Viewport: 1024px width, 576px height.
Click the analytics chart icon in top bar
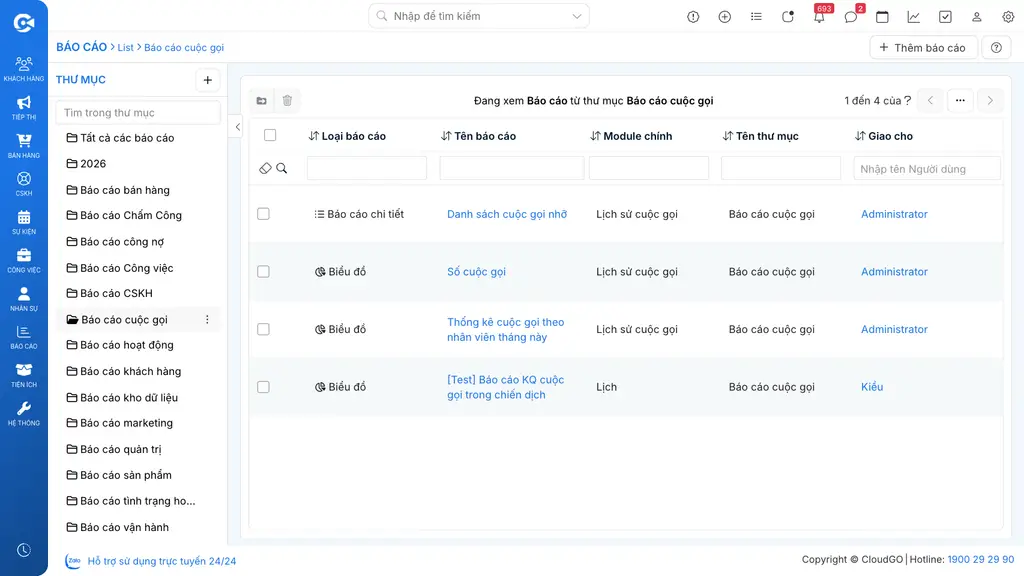(x=914, y=17)
